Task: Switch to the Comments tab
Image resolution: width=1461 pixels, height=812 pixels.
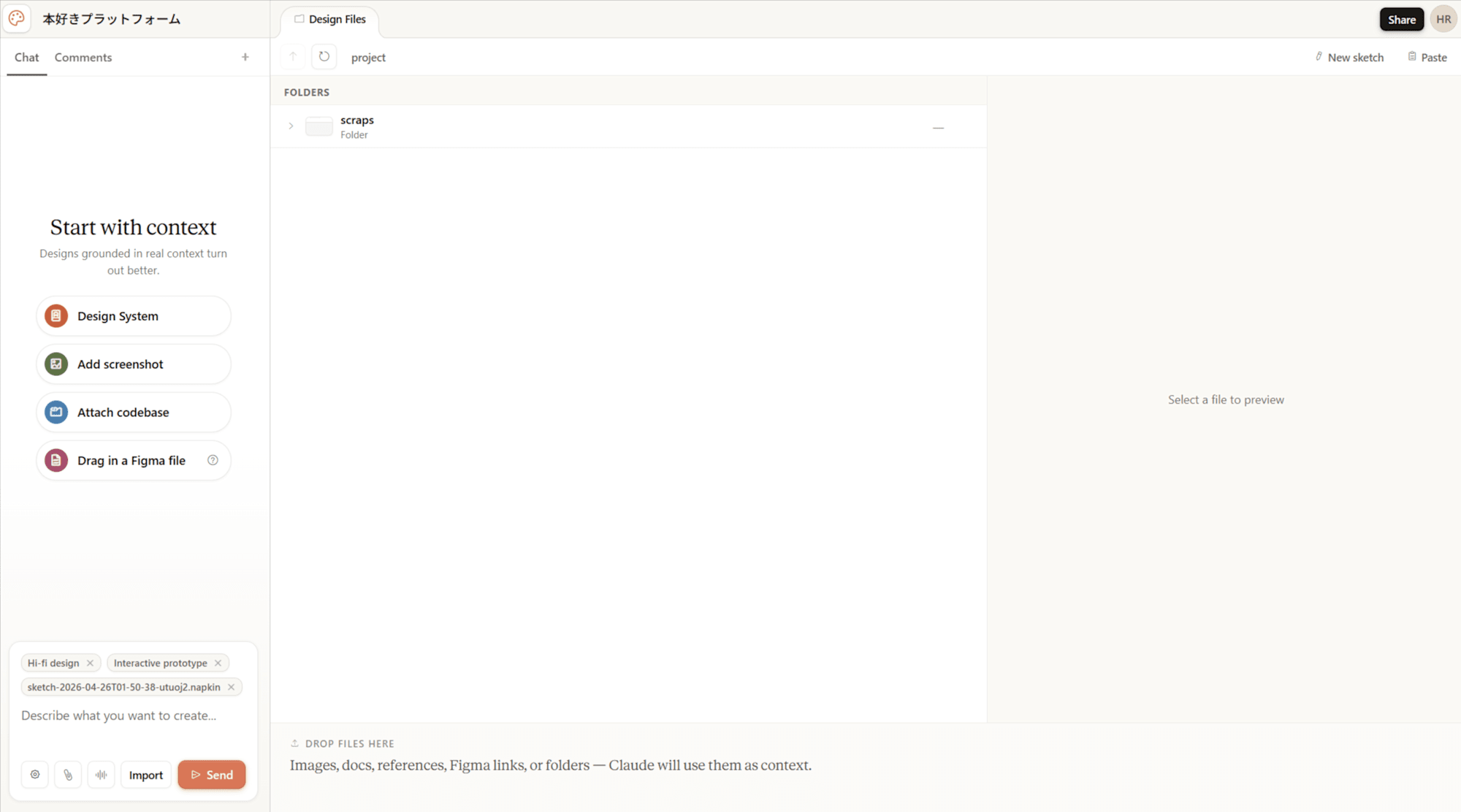Action: [83, 57]
